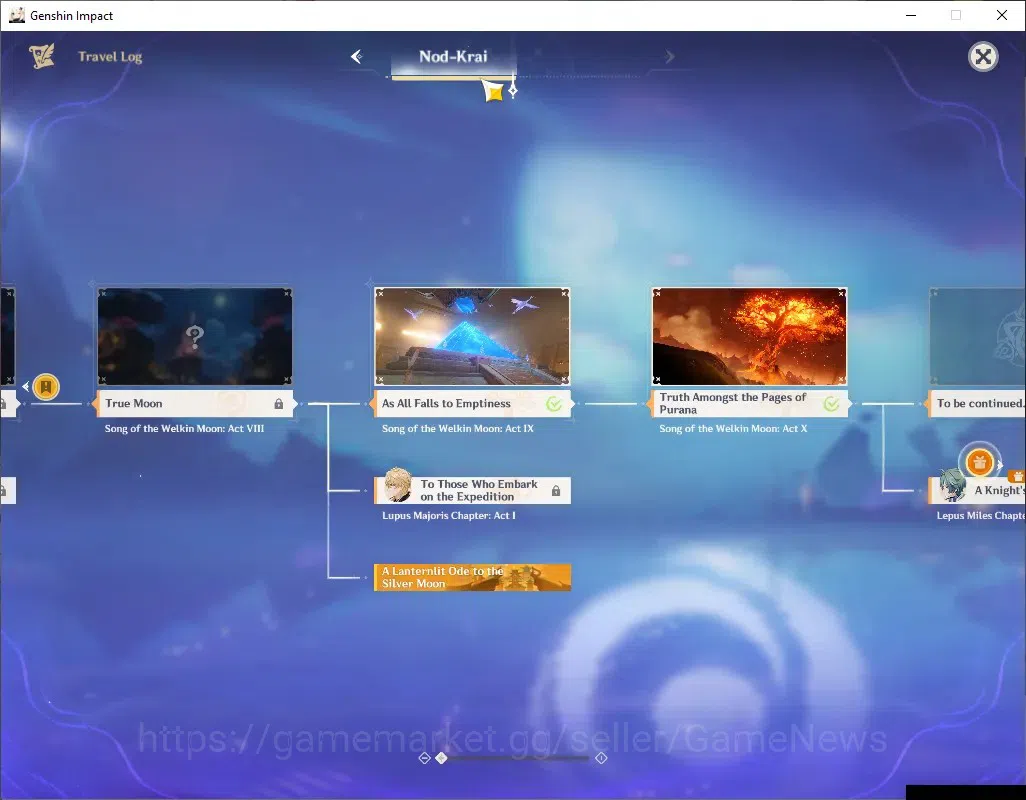Go to next region with right arrow

[669, 57]
